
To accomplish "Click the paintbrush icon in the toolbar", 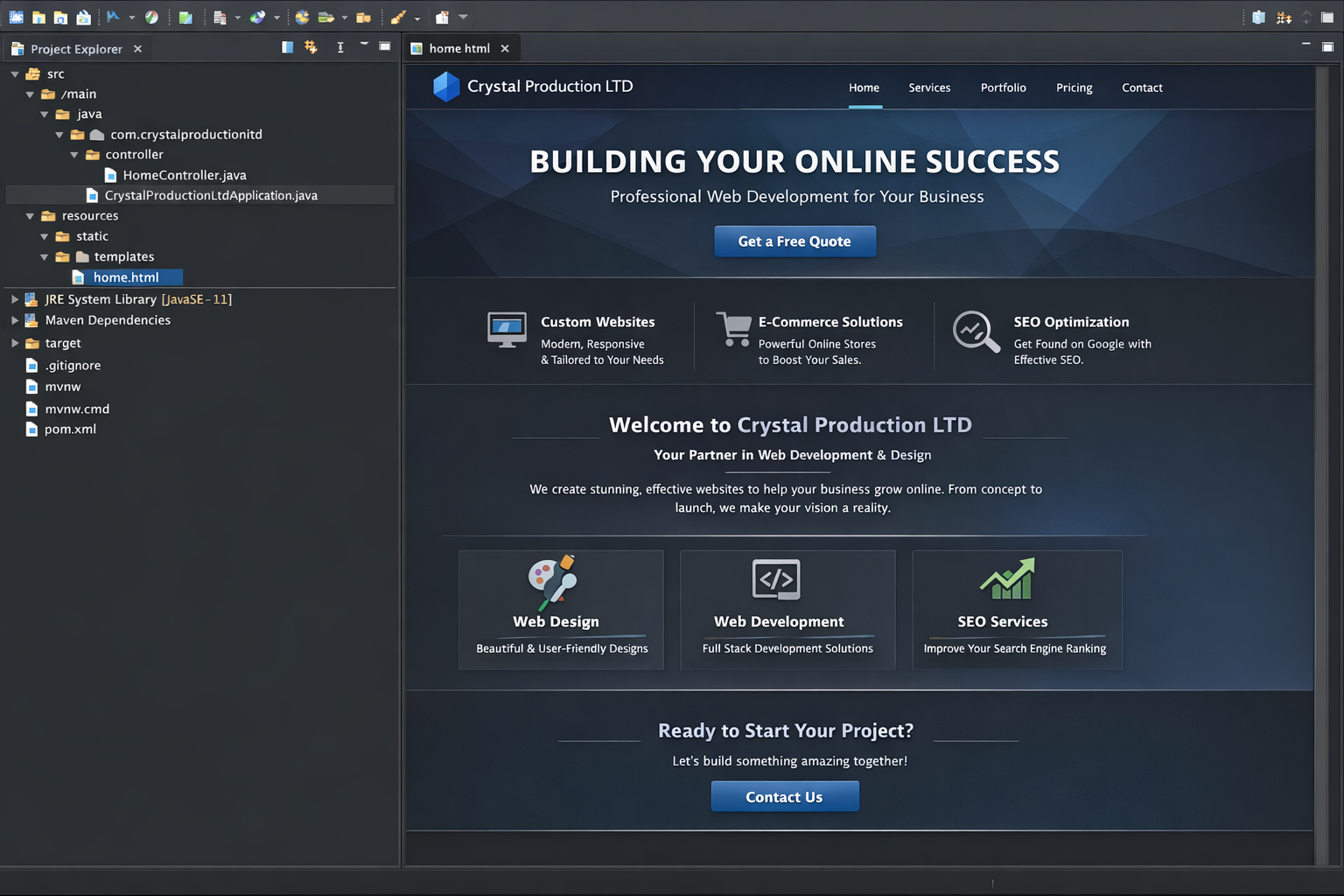I will point(398,17).
